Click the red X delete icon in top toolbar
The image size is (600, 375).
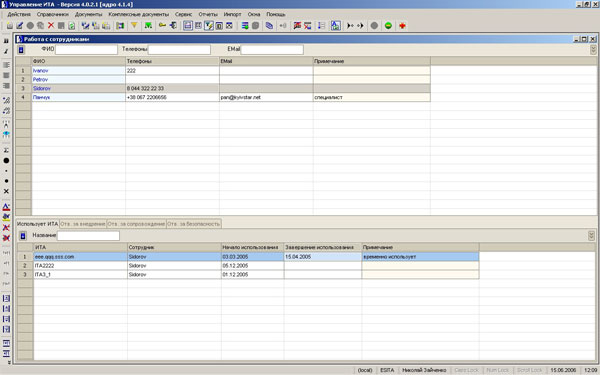point(51,26)
